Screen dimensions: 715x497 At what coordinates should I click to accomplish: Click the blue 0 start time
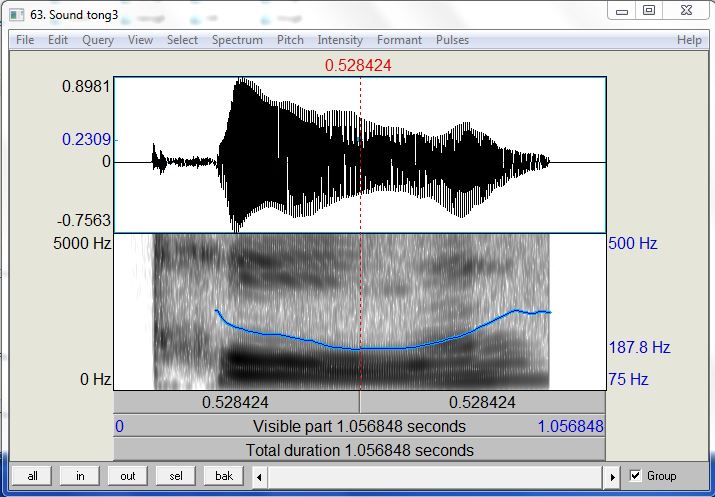click(119, 427)
